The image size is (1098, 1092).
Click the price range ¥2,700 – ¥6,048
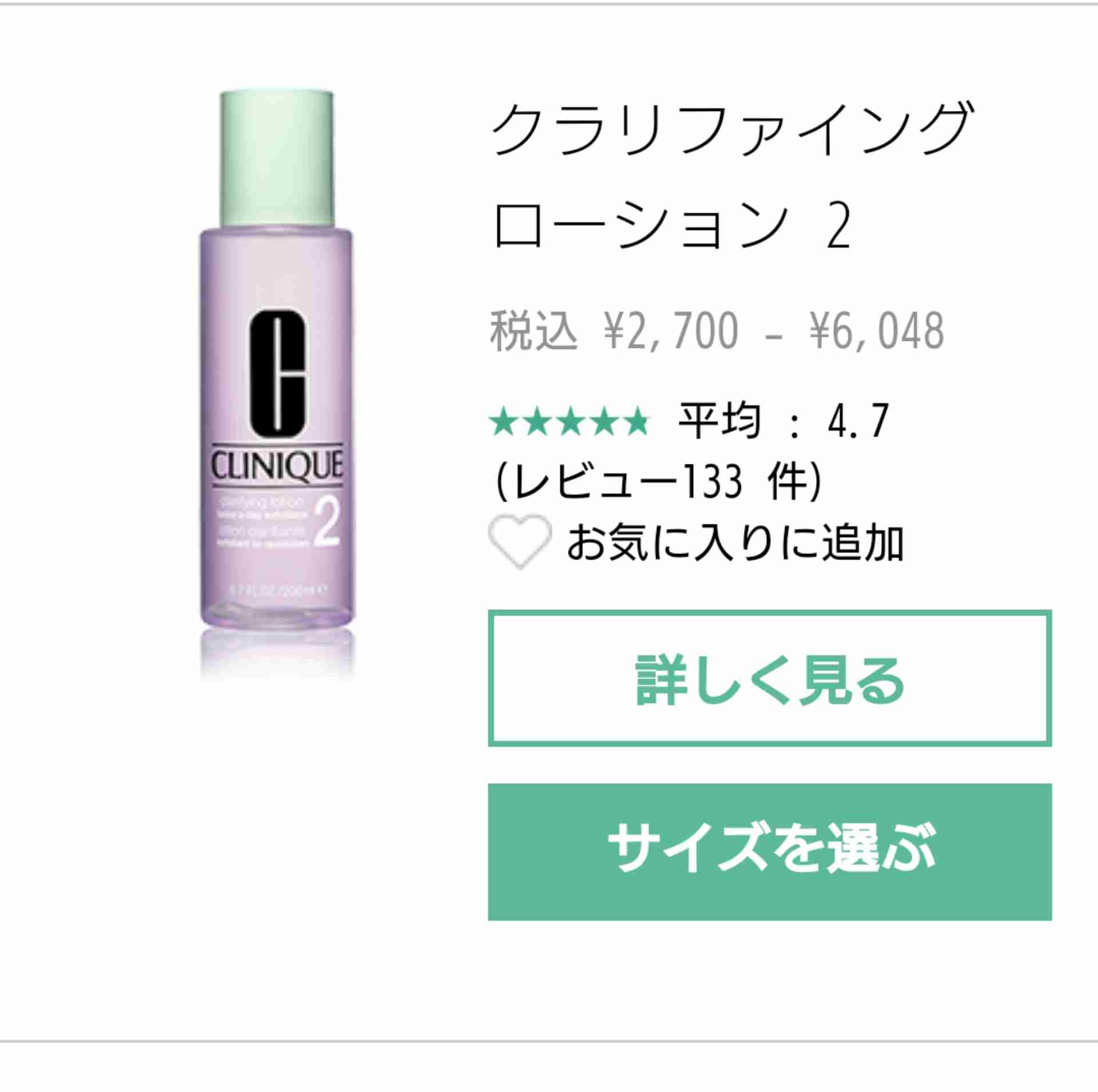pyautogui.click(x=774, y=331)
